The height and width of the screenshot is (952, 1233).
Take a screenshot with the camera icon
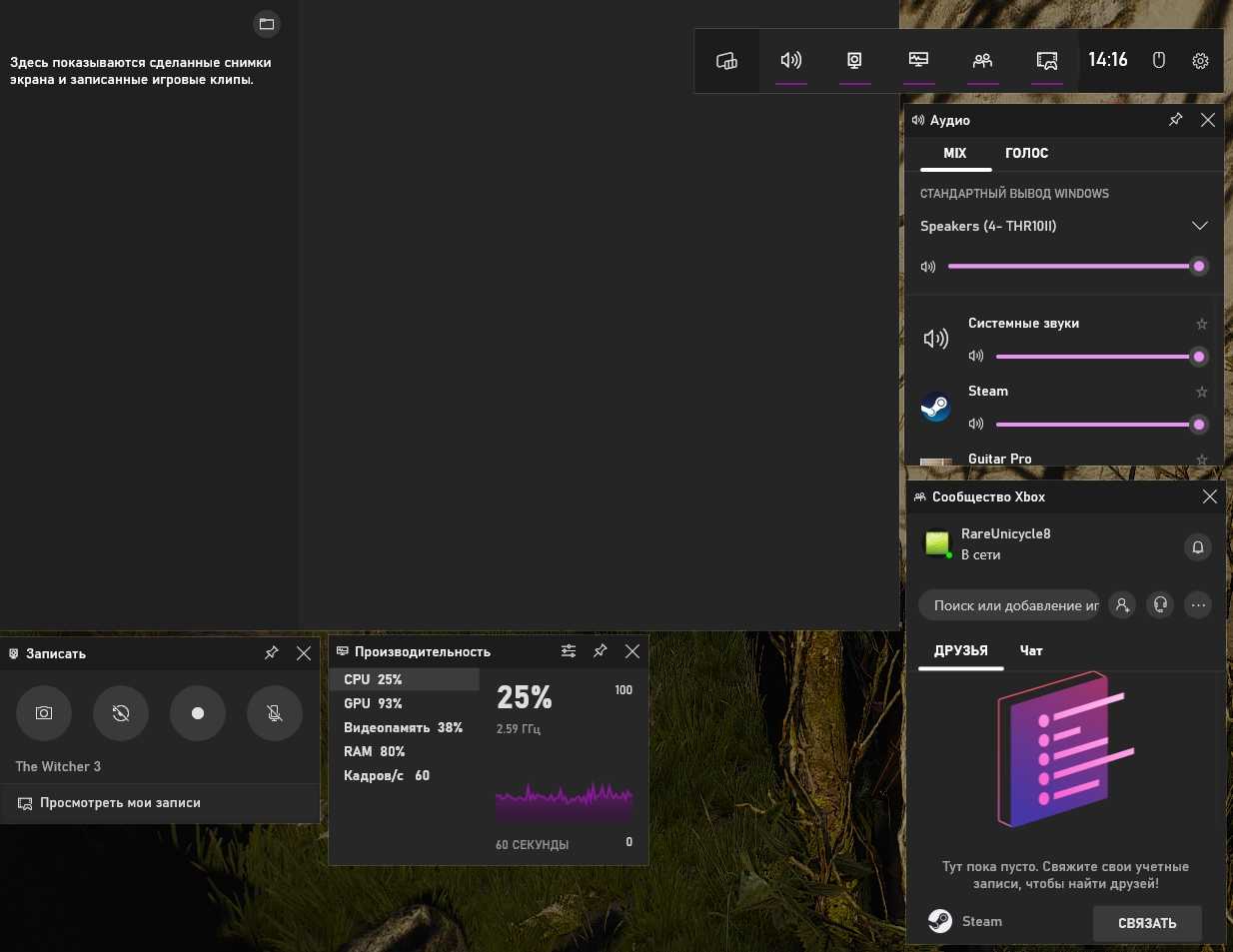click(44, 713)
